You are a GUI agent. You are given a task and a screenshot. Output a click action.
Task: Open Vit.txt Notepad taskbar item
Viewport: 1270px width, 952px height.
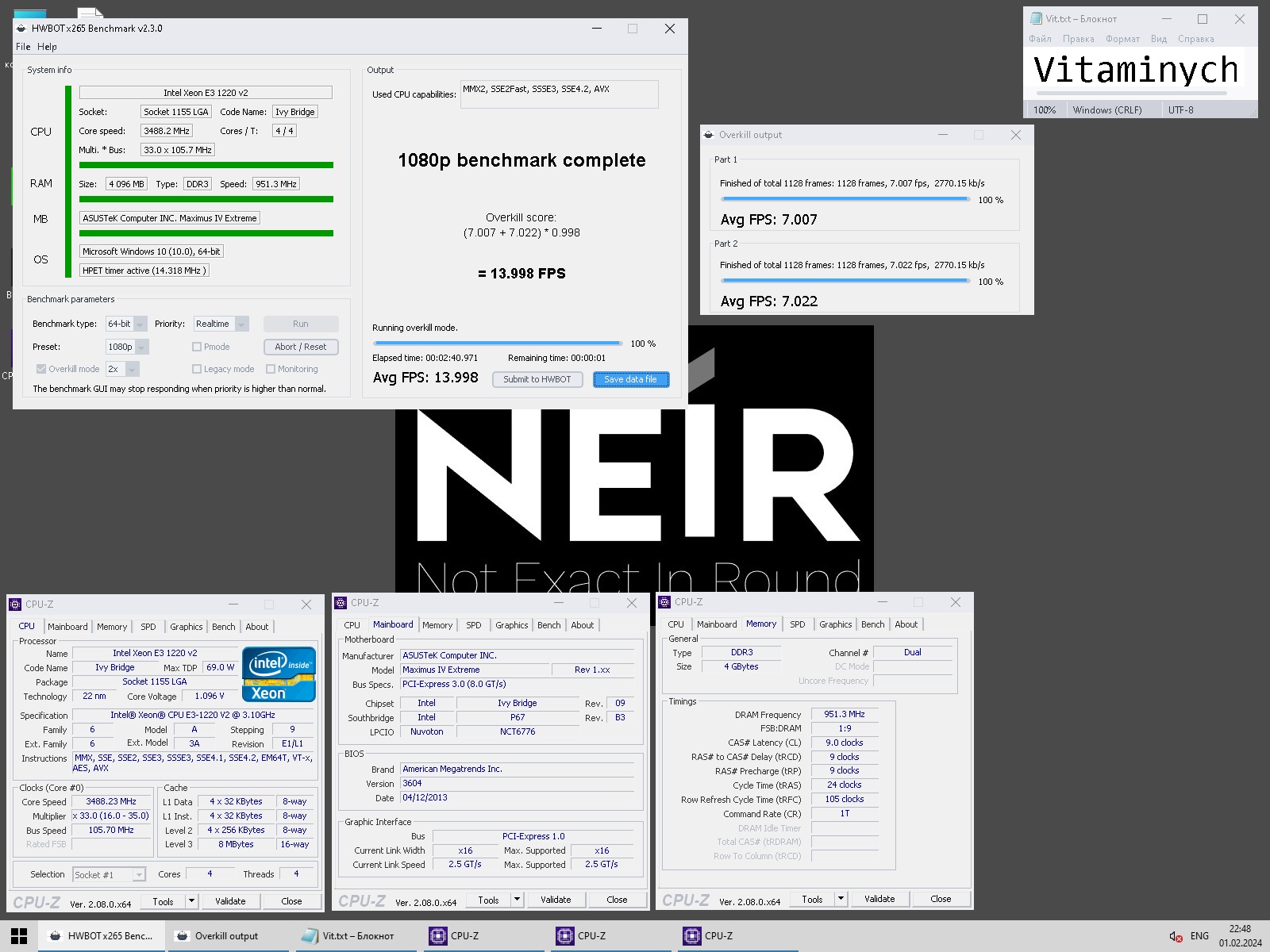356,936
